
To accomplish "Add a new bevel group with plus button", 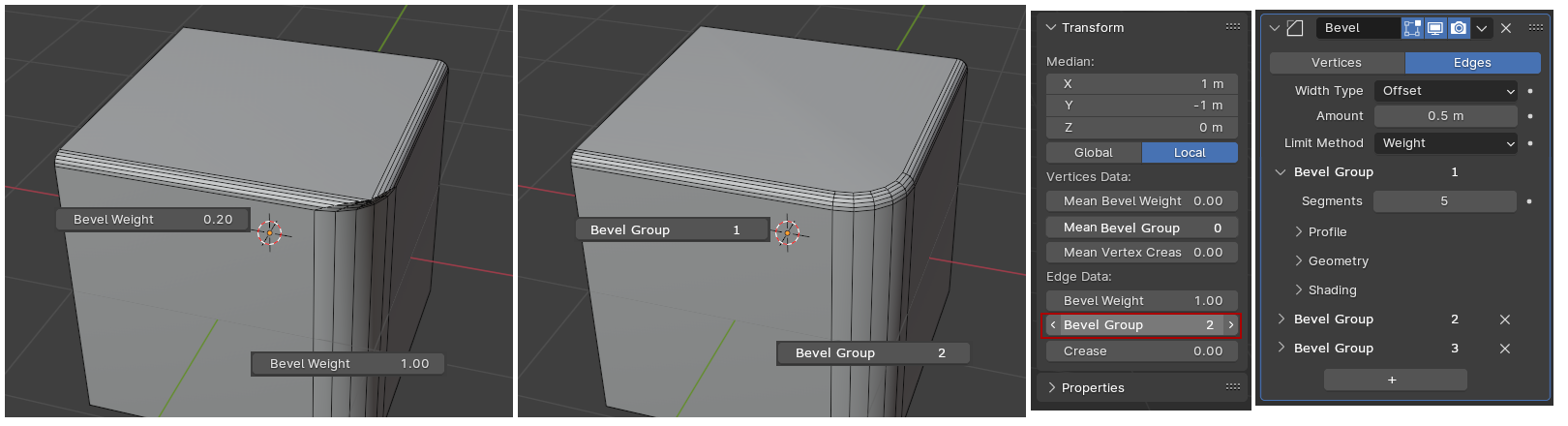I will [x=1395, y=380].
